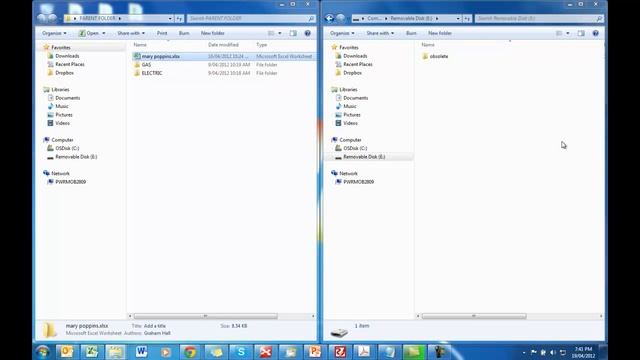Open Adobe Reader from the taskbar
The width and height of the screenshot is (640, 360).
click(x=364, y=351)
